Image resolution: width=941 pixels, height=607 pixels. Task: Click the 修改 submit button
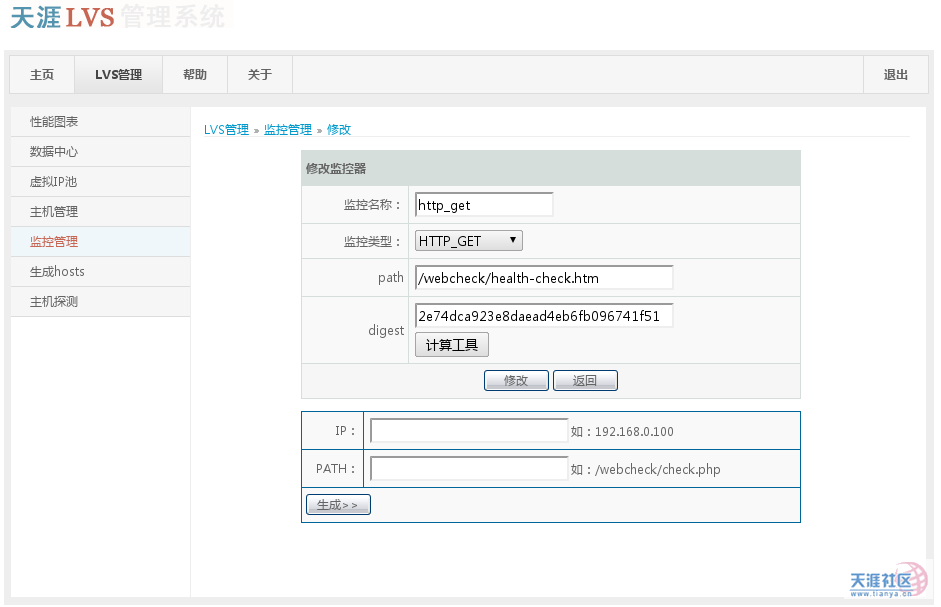[x=516, y=381]
